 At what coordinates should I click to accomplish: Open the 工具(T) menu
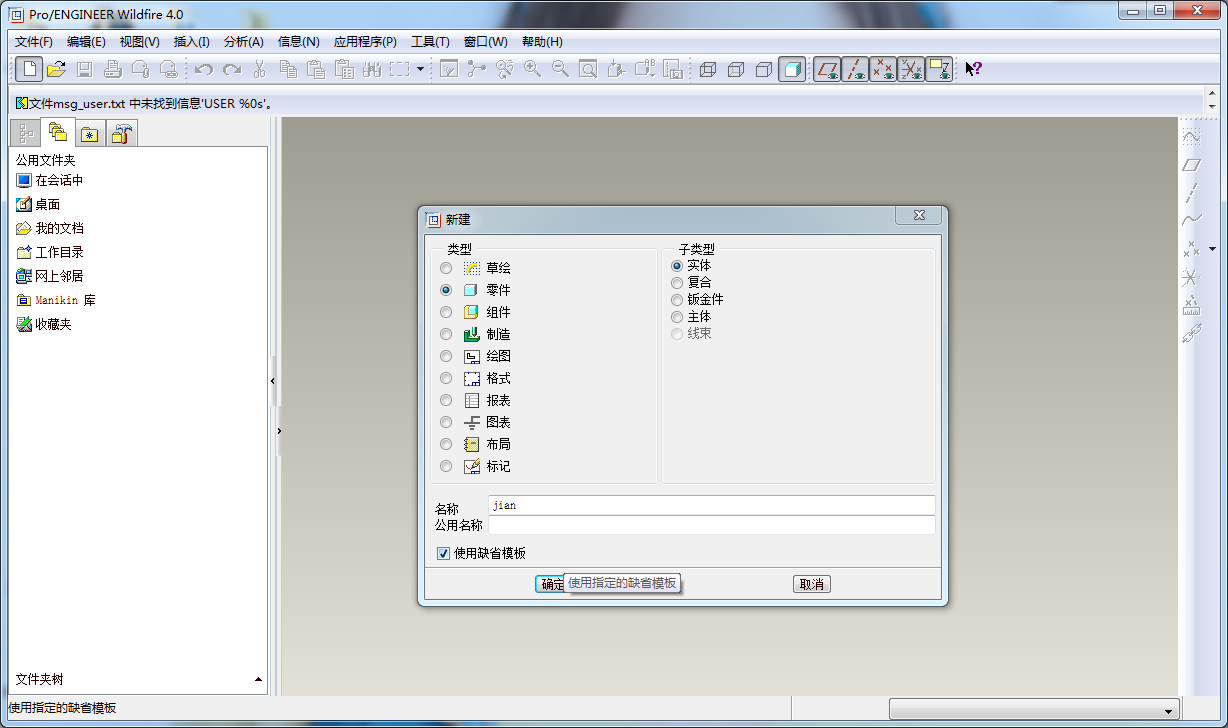click(x=430, y=42)
